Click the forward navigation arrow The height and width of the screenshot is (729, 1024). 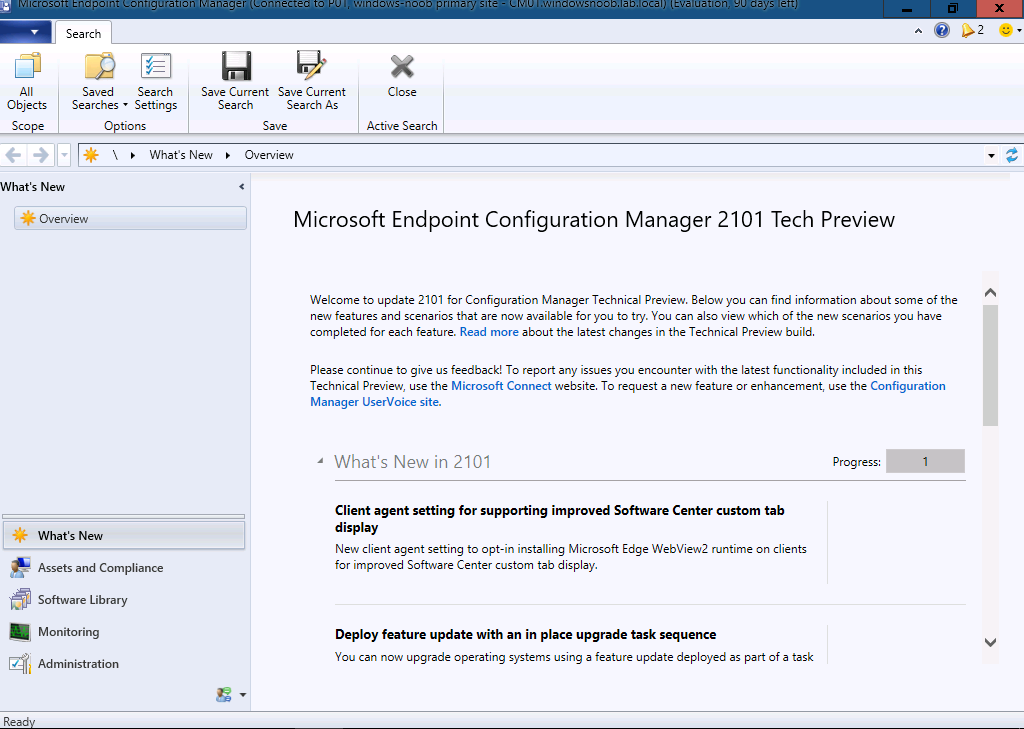coord(40,155)
